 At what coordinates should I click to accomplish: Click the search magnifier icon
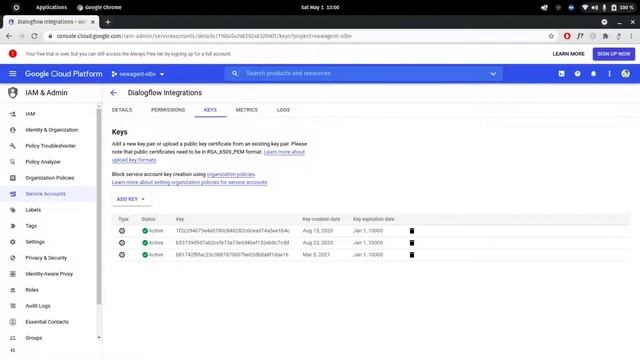point(235,74)
